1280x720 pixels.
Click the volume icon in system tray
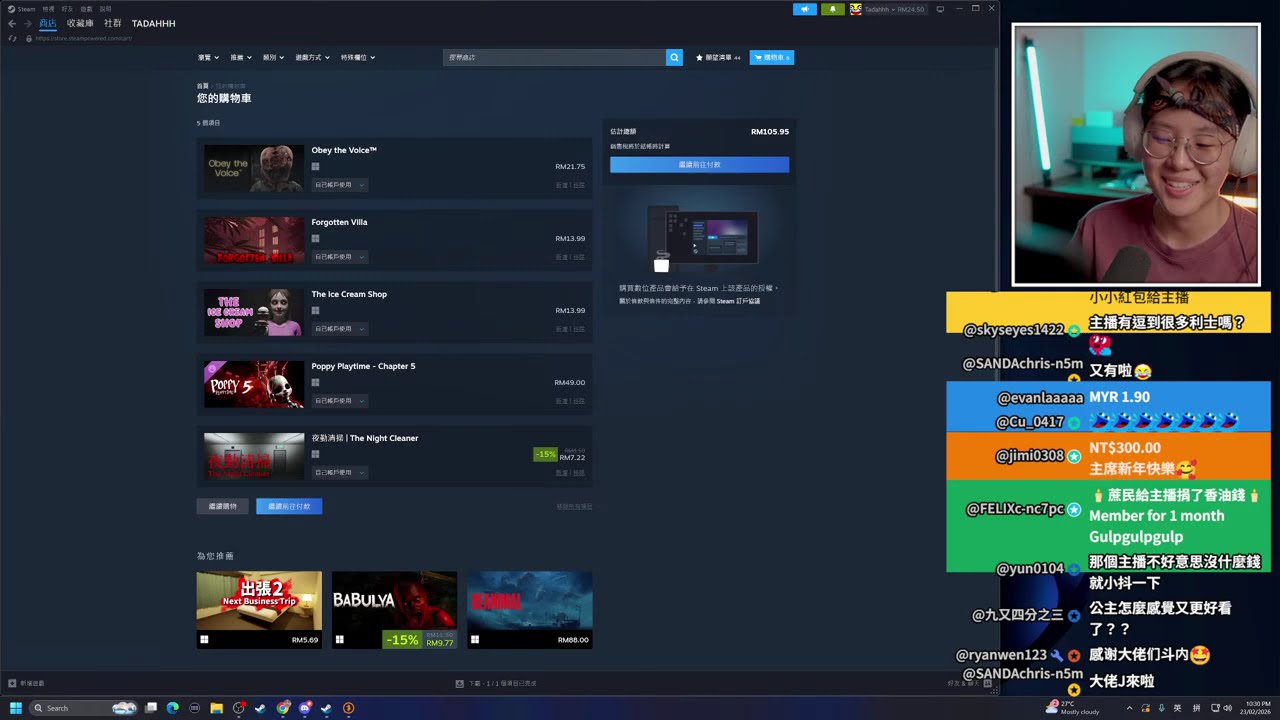[1227, 708]
